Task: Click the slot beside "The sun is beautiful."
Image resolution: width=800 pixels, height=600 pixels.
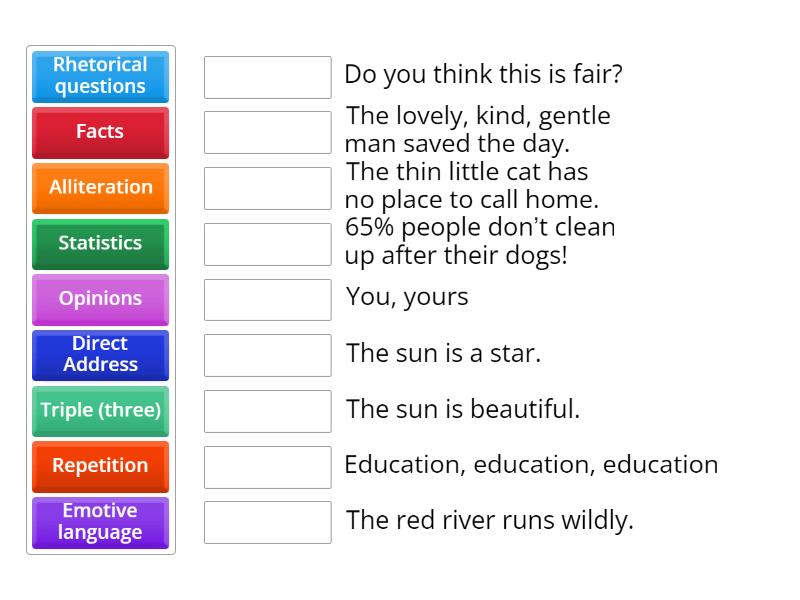Action: (x=267, y=411)
